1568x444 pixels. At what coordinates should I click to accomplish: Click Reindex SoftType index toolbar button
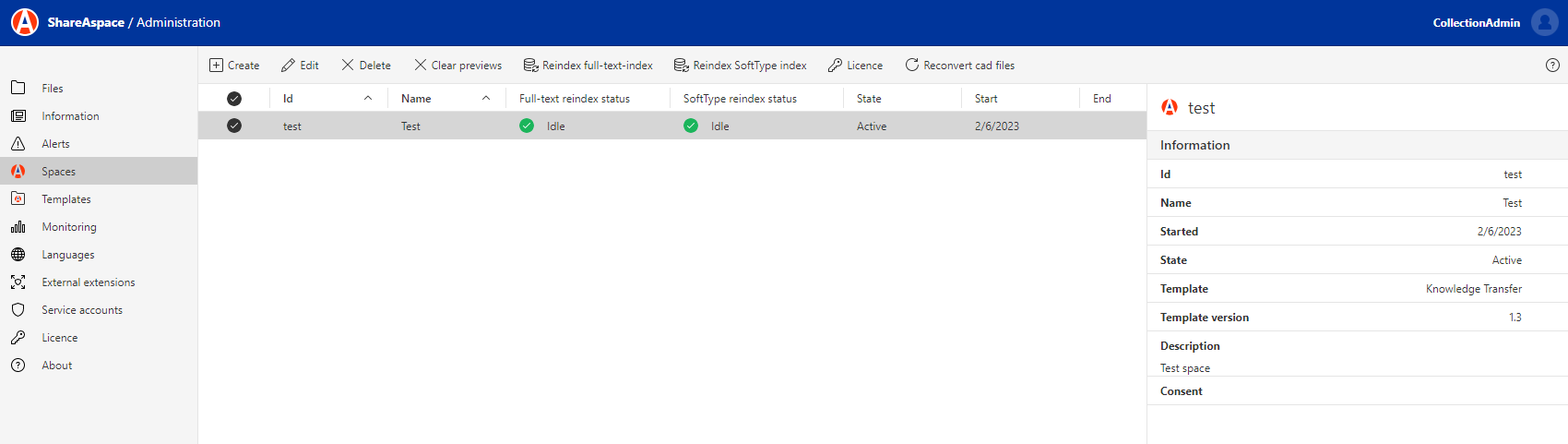point(740,66)
